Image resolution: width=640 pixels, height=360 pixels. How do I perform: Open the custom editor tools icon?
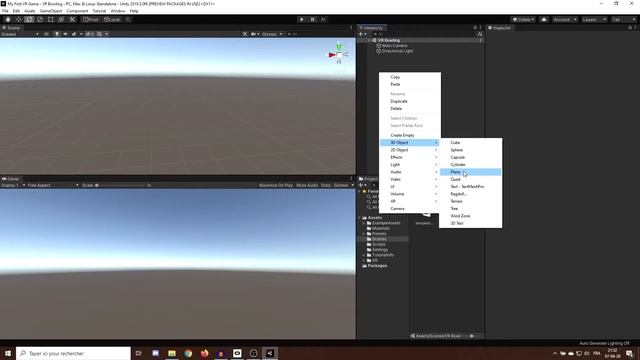tap(72, 20)
